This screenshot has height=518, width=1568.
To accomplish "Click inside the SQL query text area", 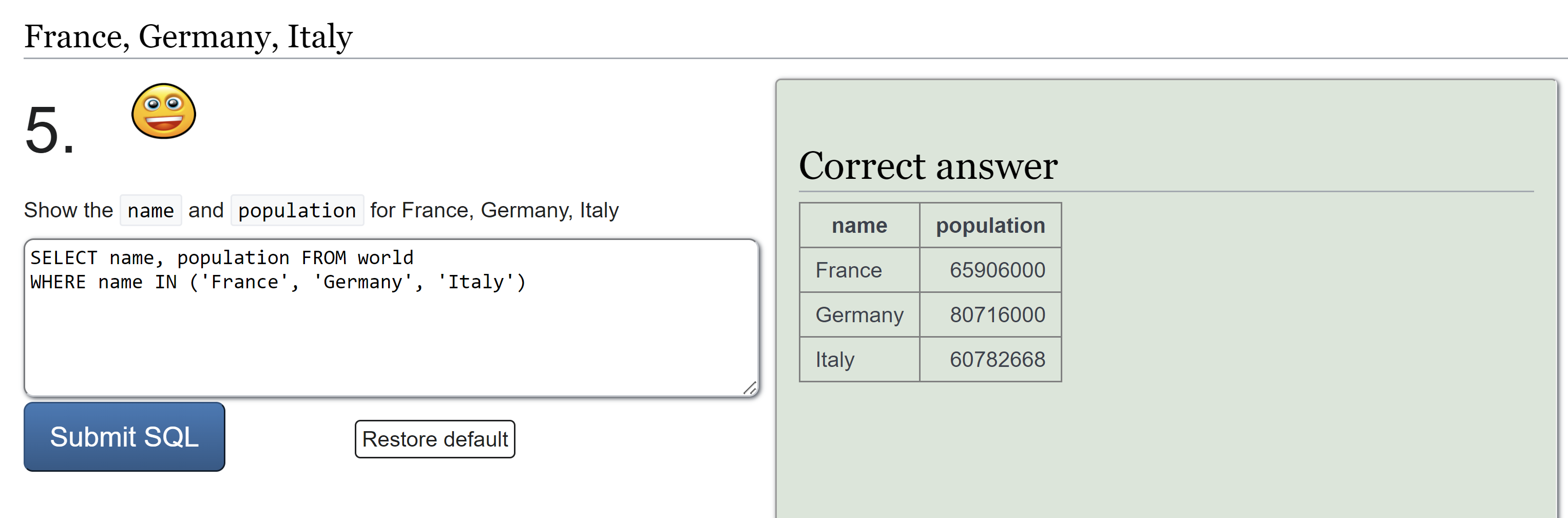I will 390,335.
